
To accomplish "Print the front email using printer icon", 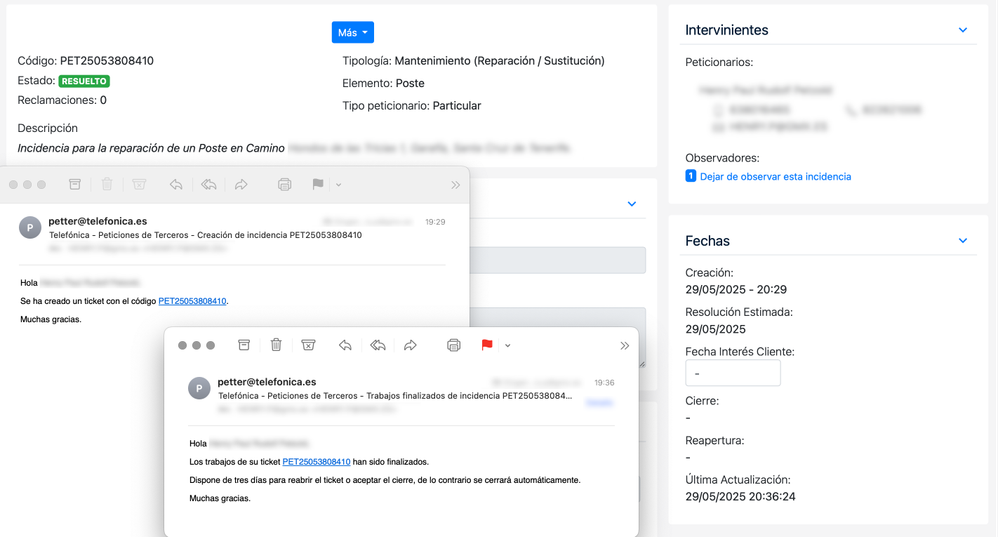I will coord(453,345).
